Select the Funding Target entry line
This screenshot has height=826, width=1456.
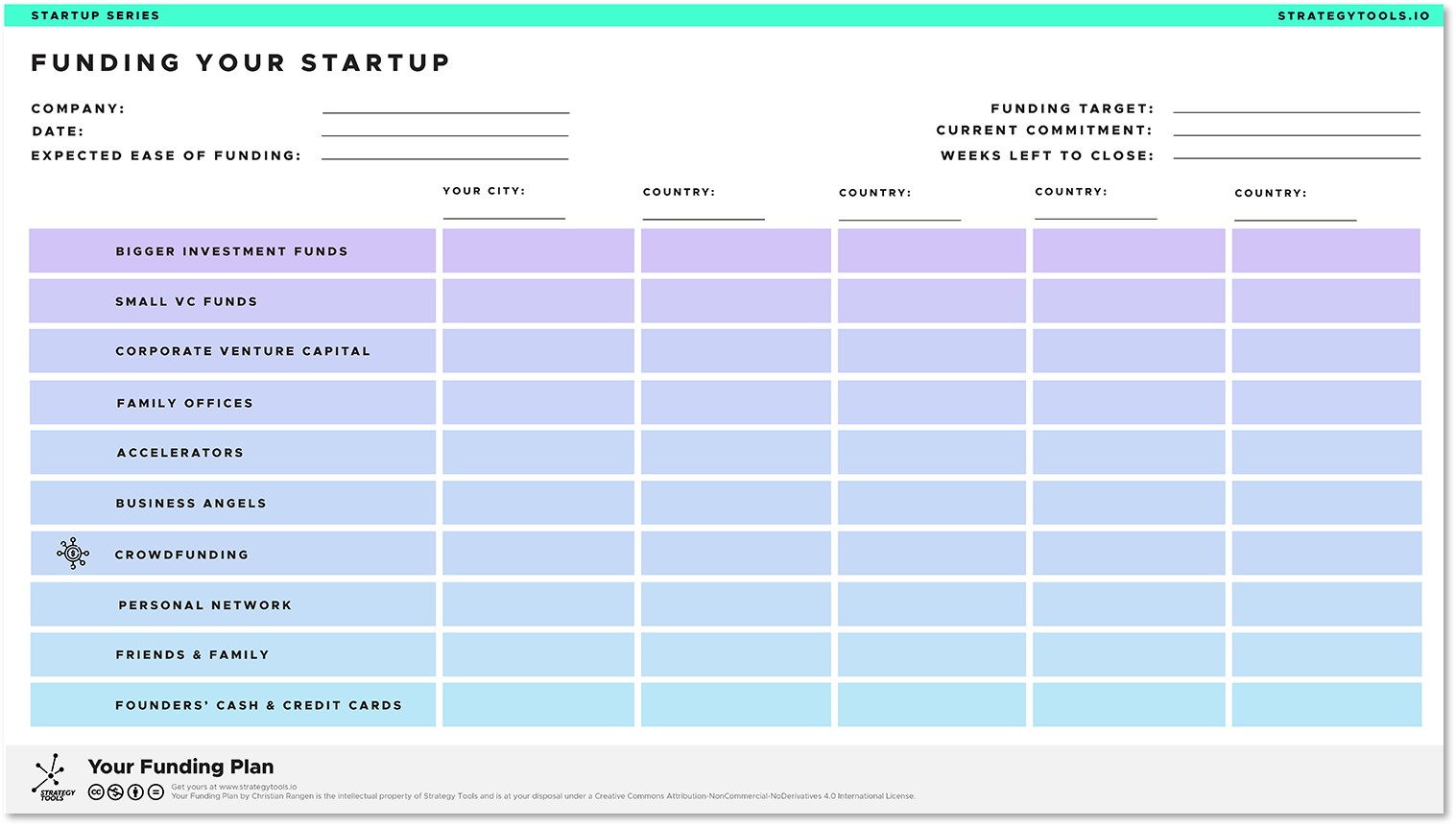1296,110
